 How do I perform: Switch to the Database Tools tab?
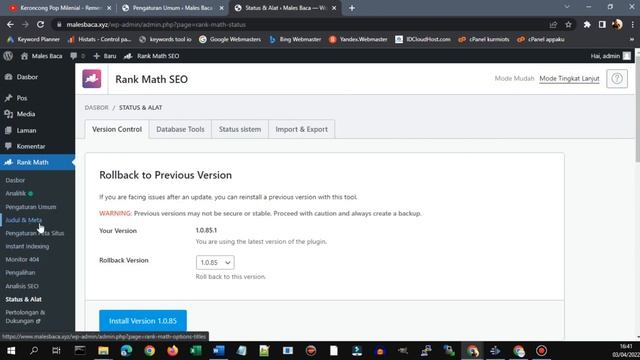[x=180, y=129]
